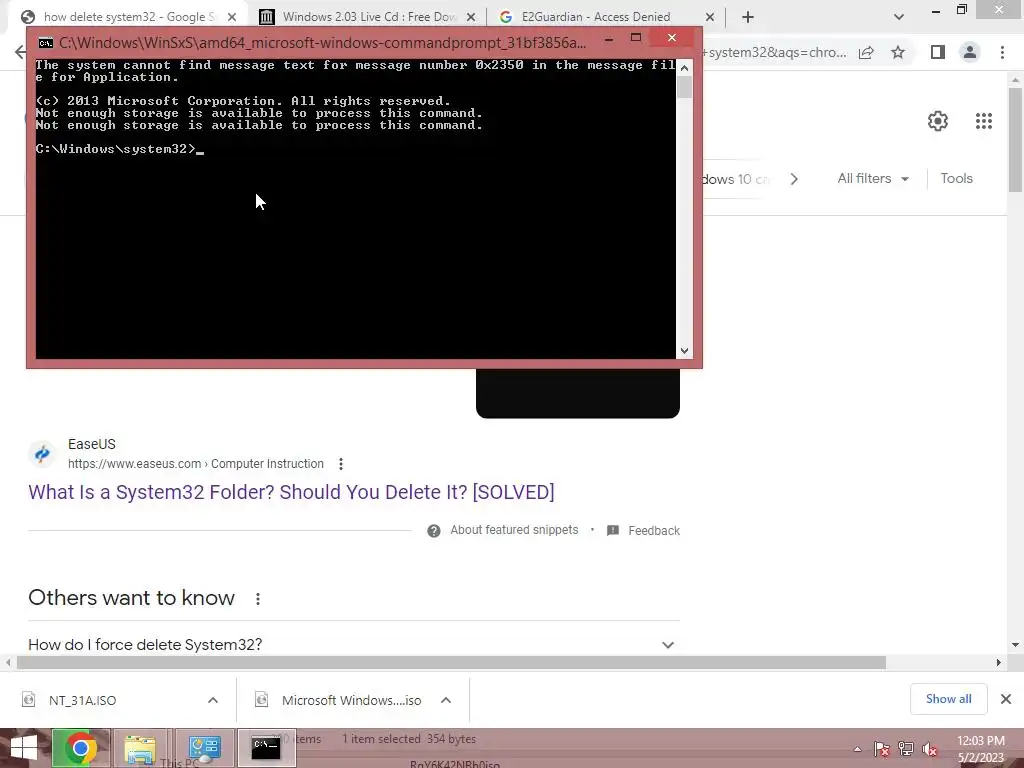Click the About featured snippets help icon

pos(434,531)
